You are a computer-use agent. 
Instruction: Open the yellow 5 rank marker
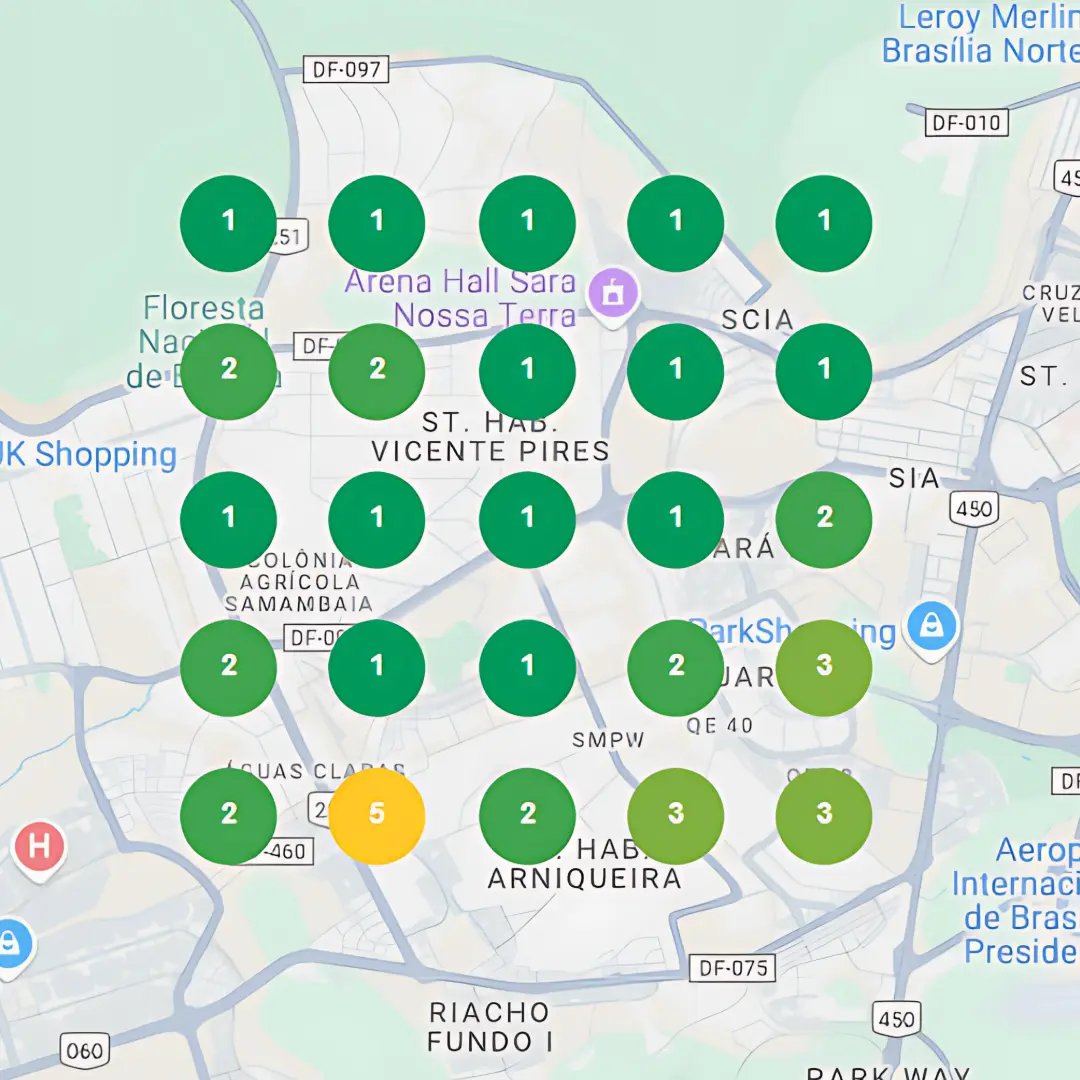point(376,816)
